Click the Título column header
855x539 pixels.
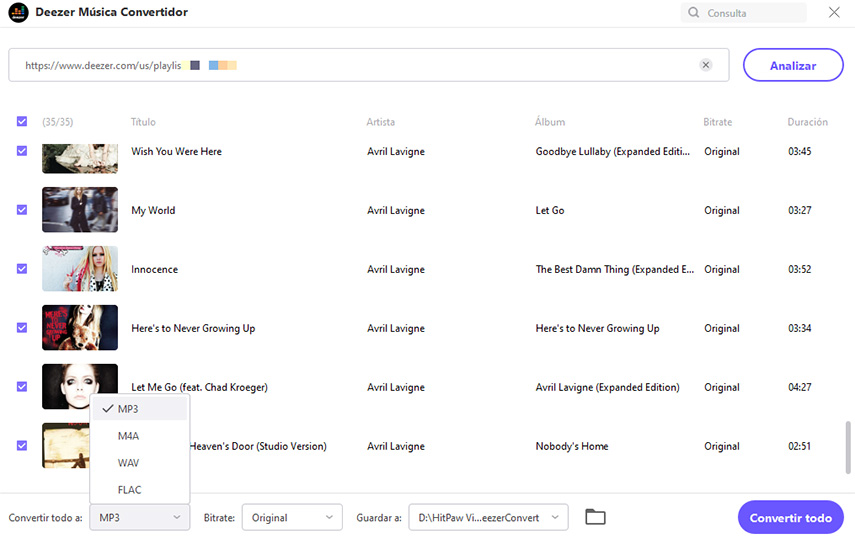pyautogui.click(x=143, y=122)
